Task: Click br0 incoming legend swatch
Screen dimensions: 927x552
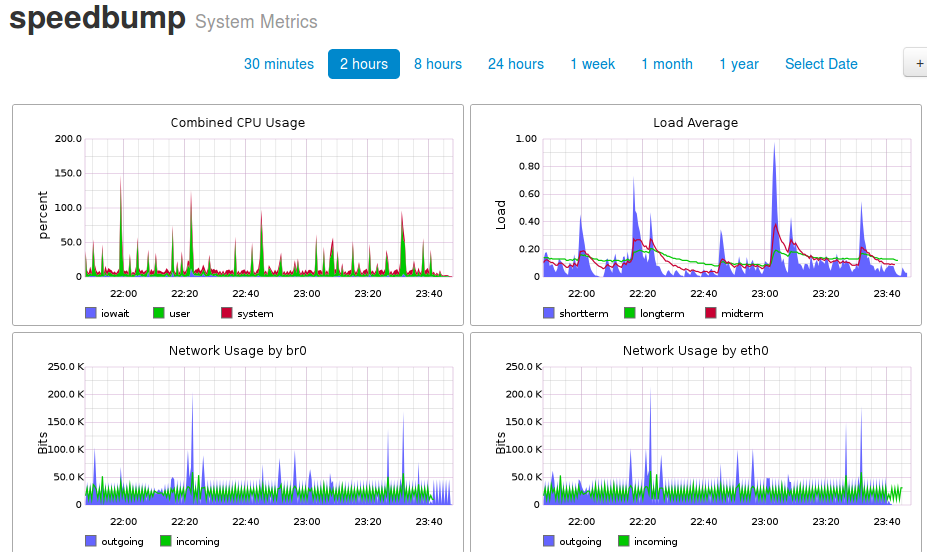Action: pos(166,541)
